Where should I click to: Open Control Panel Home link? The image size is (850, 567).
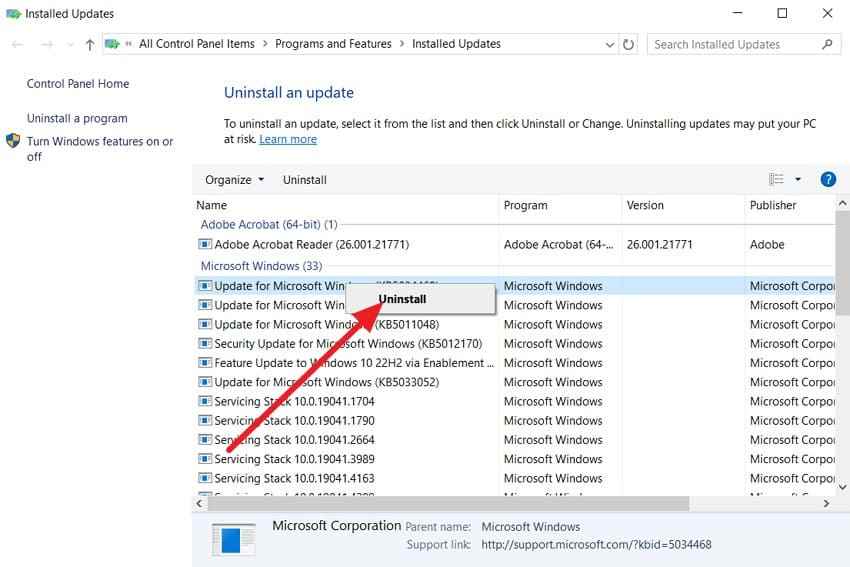(78, 83)
